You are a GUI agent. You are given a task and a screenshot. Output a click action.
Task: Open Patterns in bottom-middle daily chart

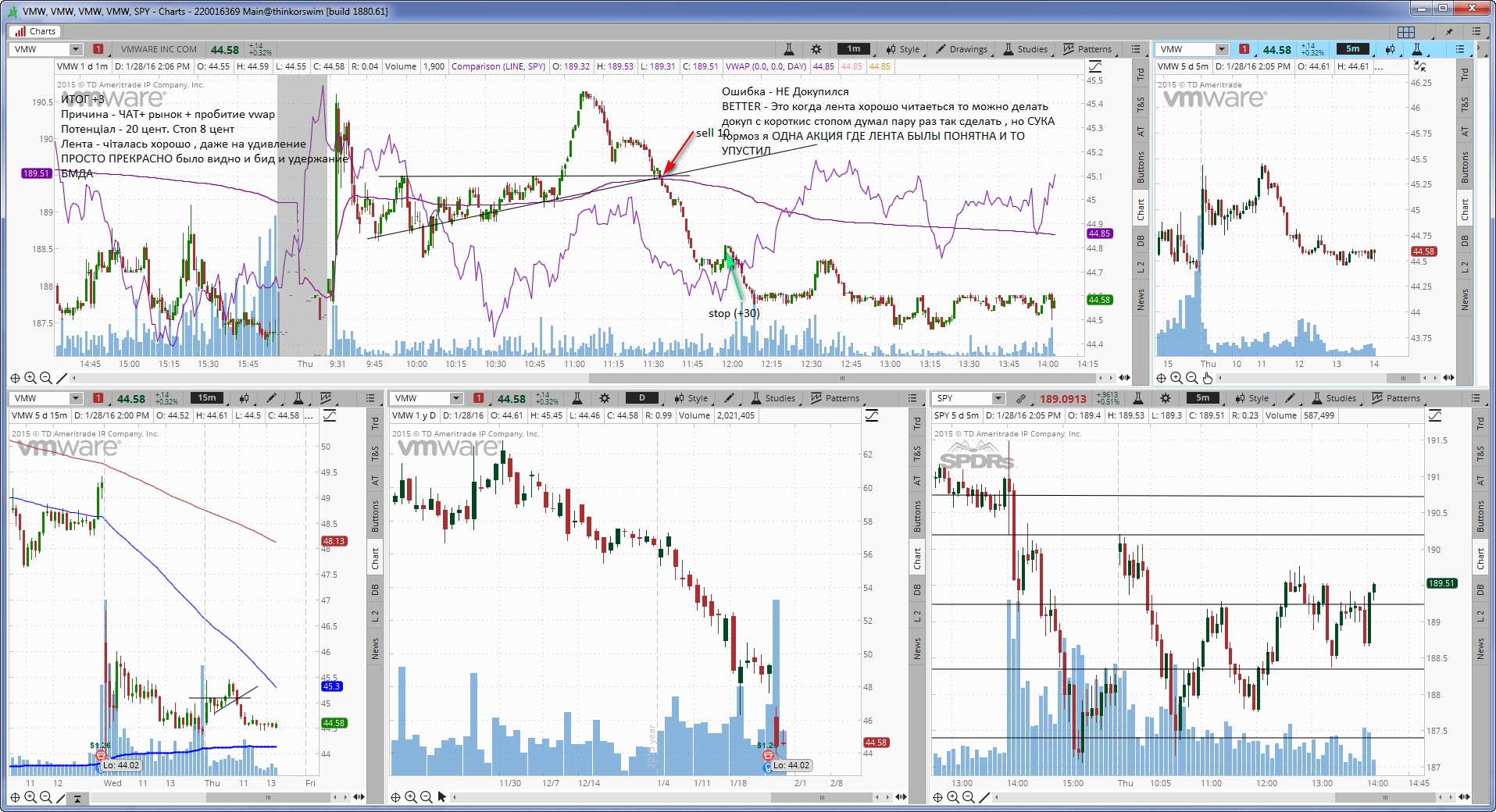point(835,398)
